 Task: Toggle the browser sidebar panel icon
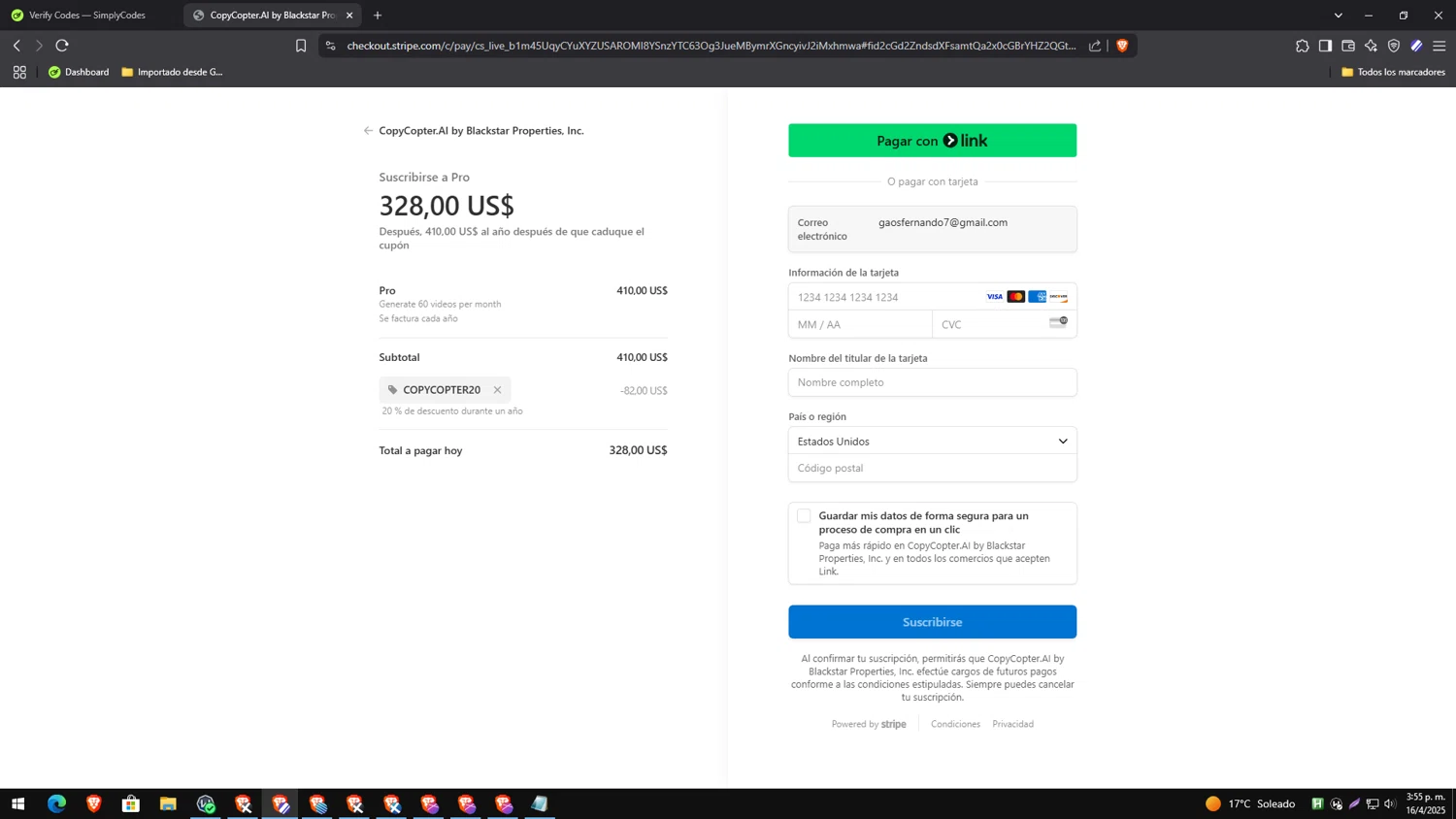[1325, 46]
